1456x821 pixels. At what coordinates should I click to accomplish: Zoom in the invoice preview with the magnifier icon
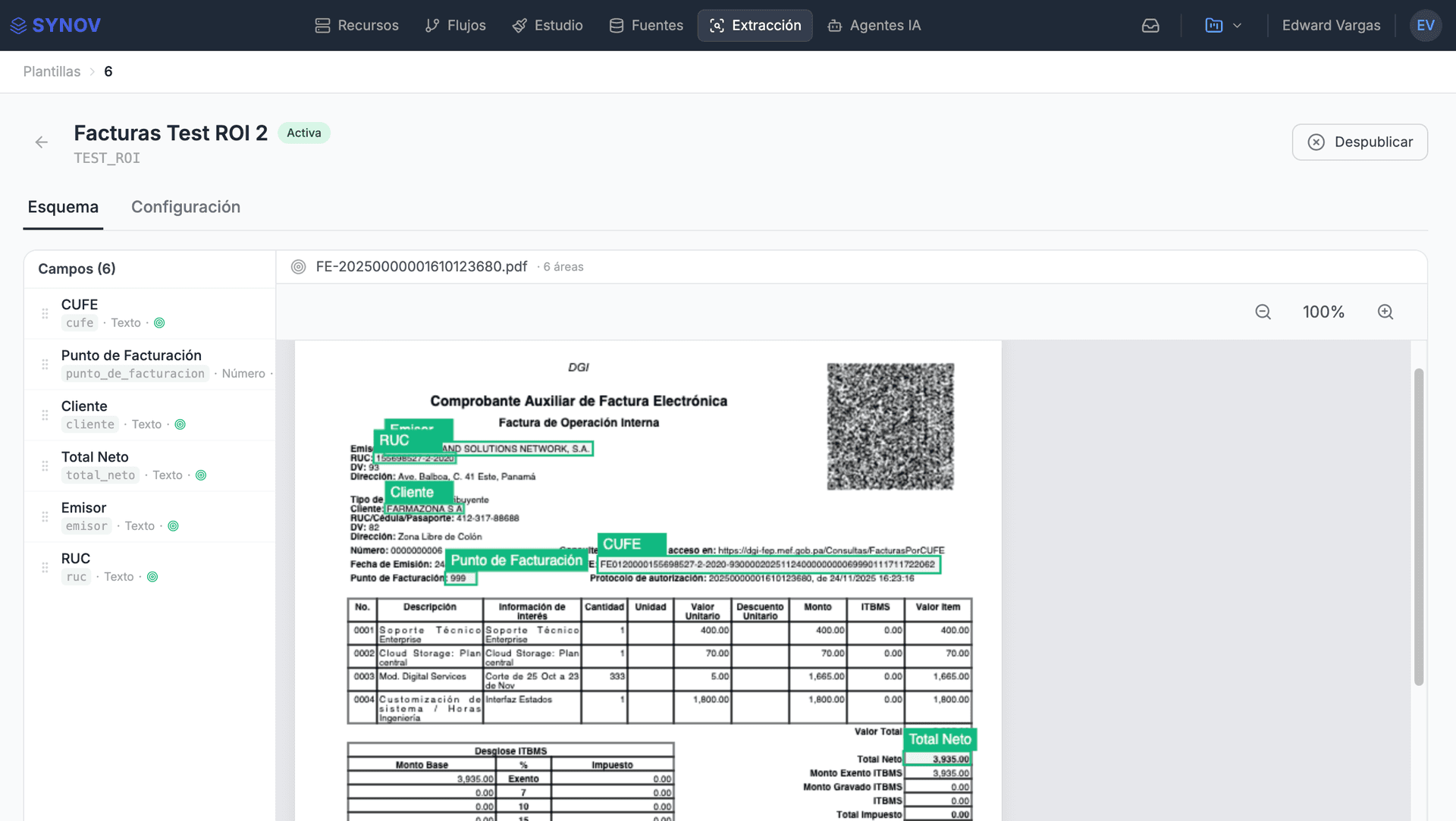[1385, 312]
